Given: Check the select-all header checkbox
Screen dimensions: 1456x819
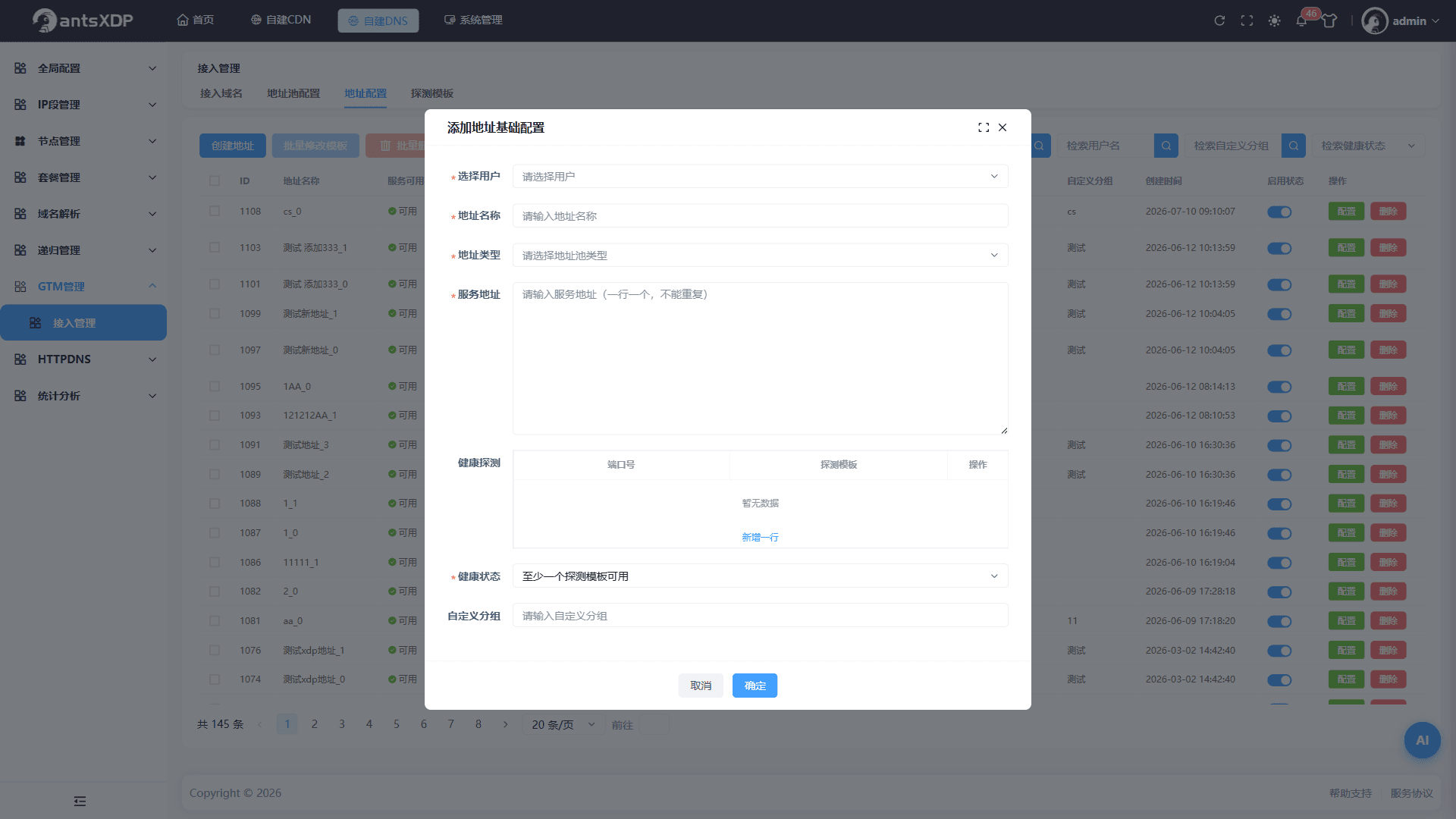Looking at the screenshot, I should (x=215, y=180).
